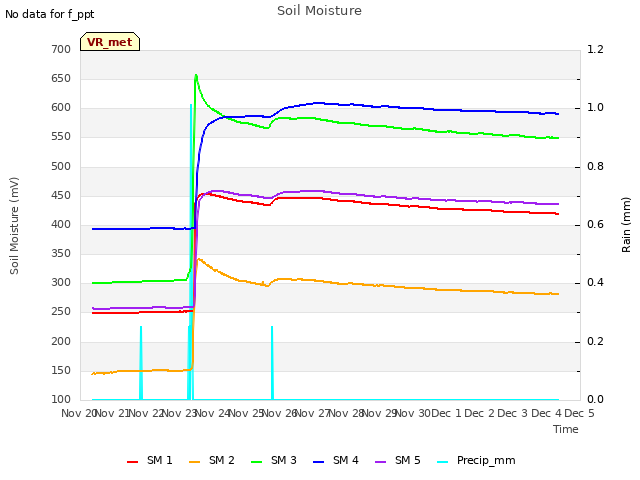
Task: Click the 0.0 tick label on rain axis
Action: (x=595, y=399)
